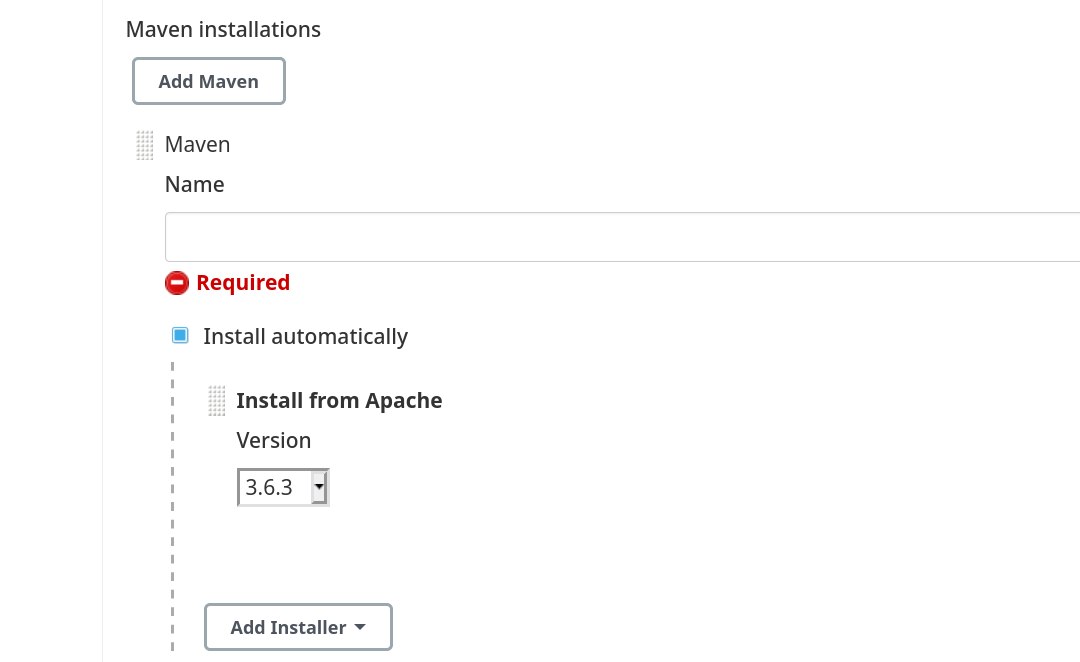Open the Maven Version 3.6.3 dropdown
This screenshot has height=662, width=1080.
coord(283,488)
